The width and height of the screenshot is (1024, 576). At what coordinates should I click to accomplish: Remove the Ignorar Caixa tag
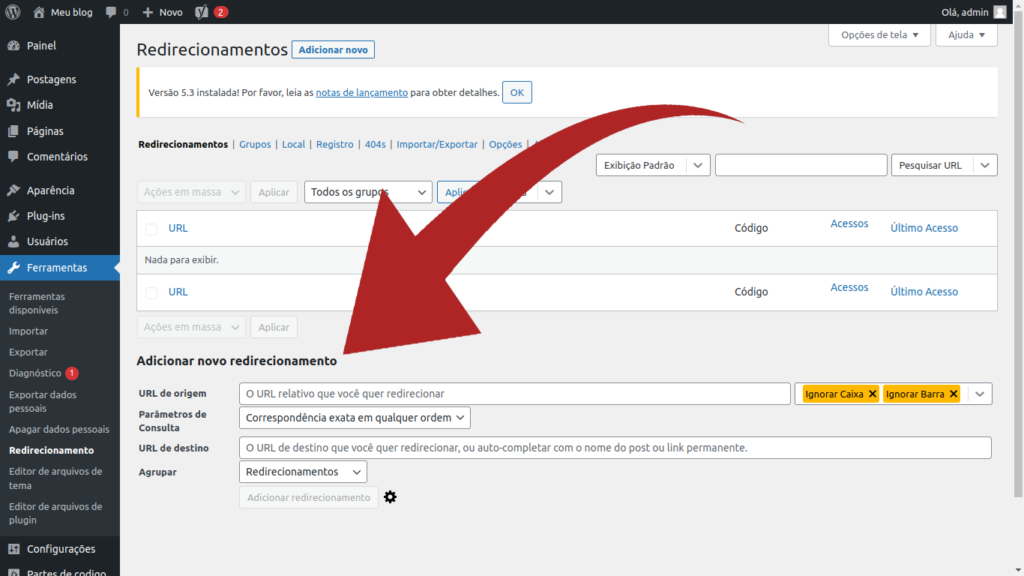(872, 394)
